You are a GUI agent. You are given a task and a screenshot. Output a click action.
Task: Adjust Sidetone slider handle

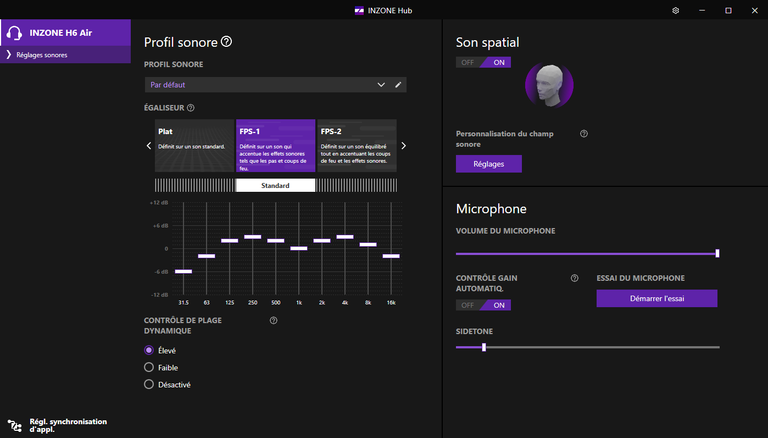484,347
